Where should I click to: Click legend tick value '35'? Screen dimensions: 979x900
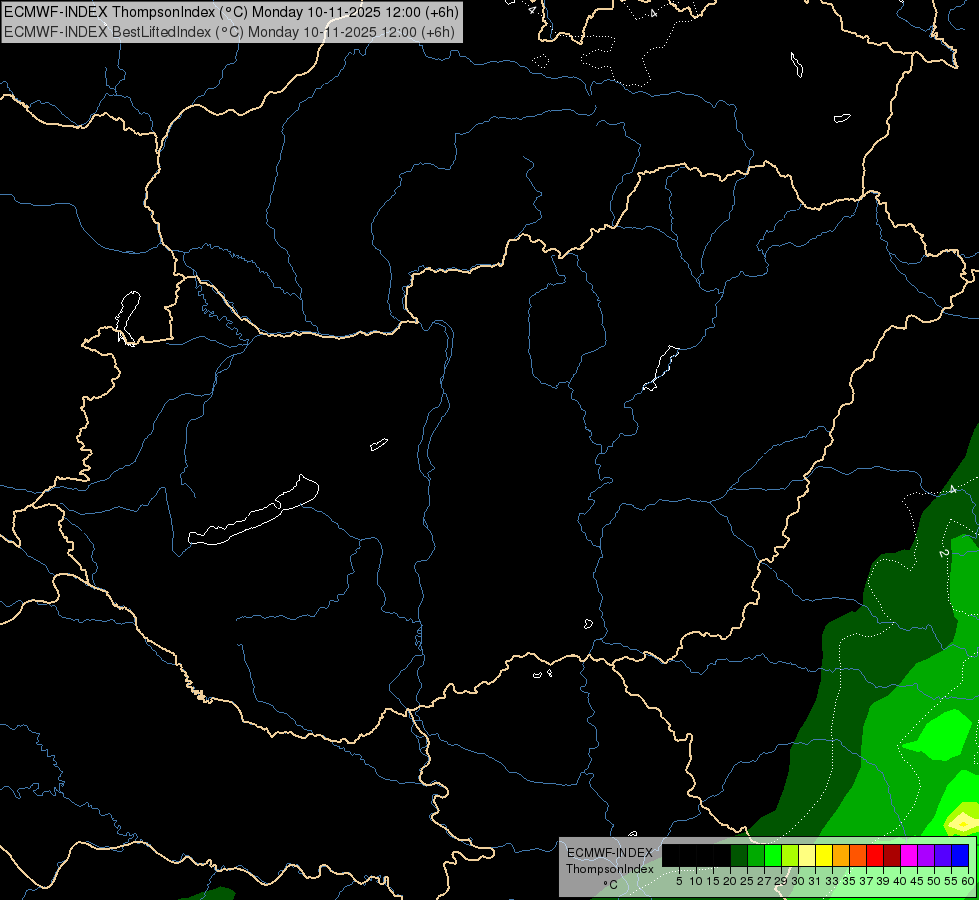[849, 881]
